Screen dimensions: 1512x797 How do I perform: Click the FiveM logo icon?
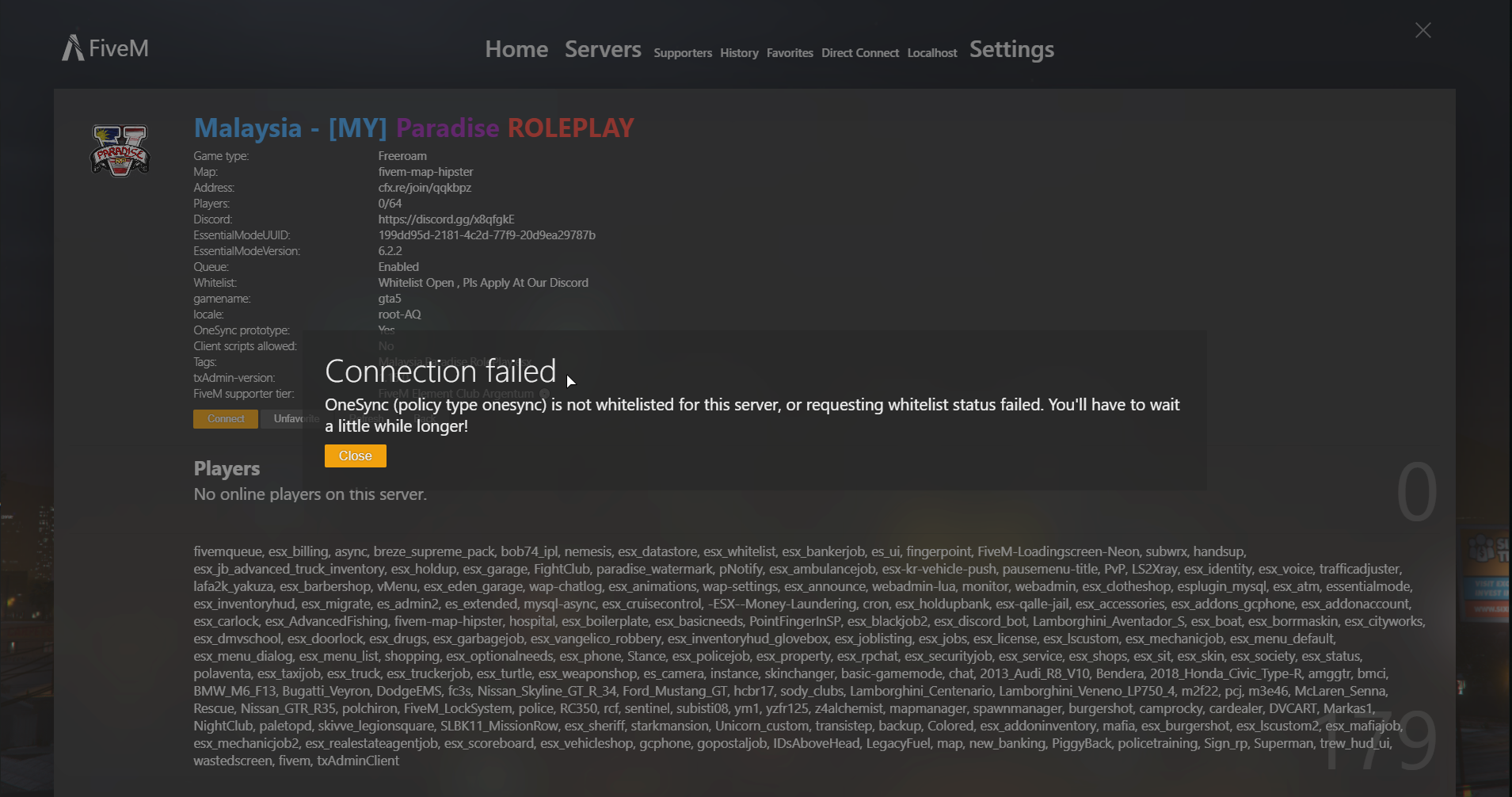[74, 48]
